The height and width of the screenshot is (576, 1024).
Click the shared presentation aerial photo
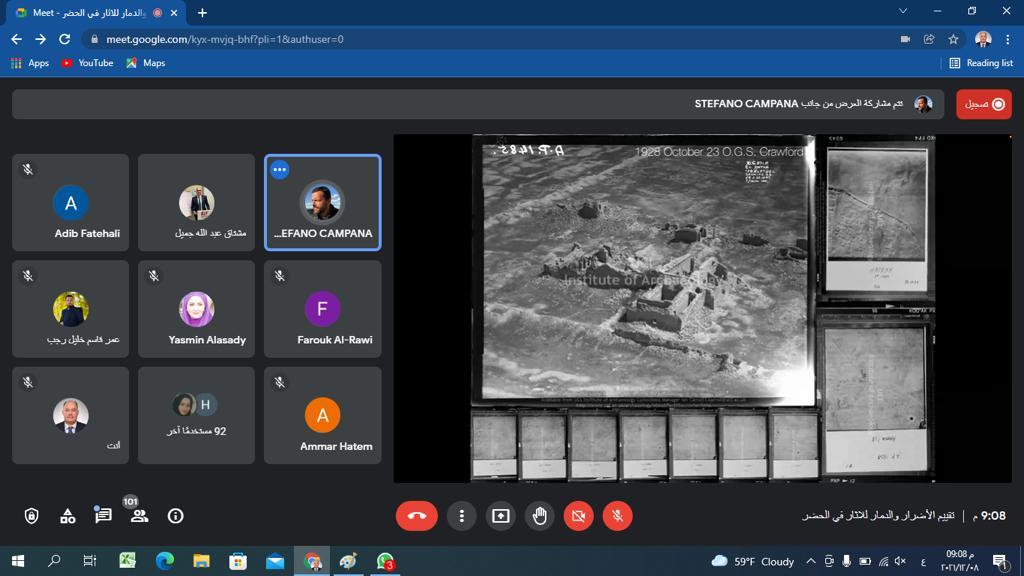pyautogui.click(x=645, y=272)
